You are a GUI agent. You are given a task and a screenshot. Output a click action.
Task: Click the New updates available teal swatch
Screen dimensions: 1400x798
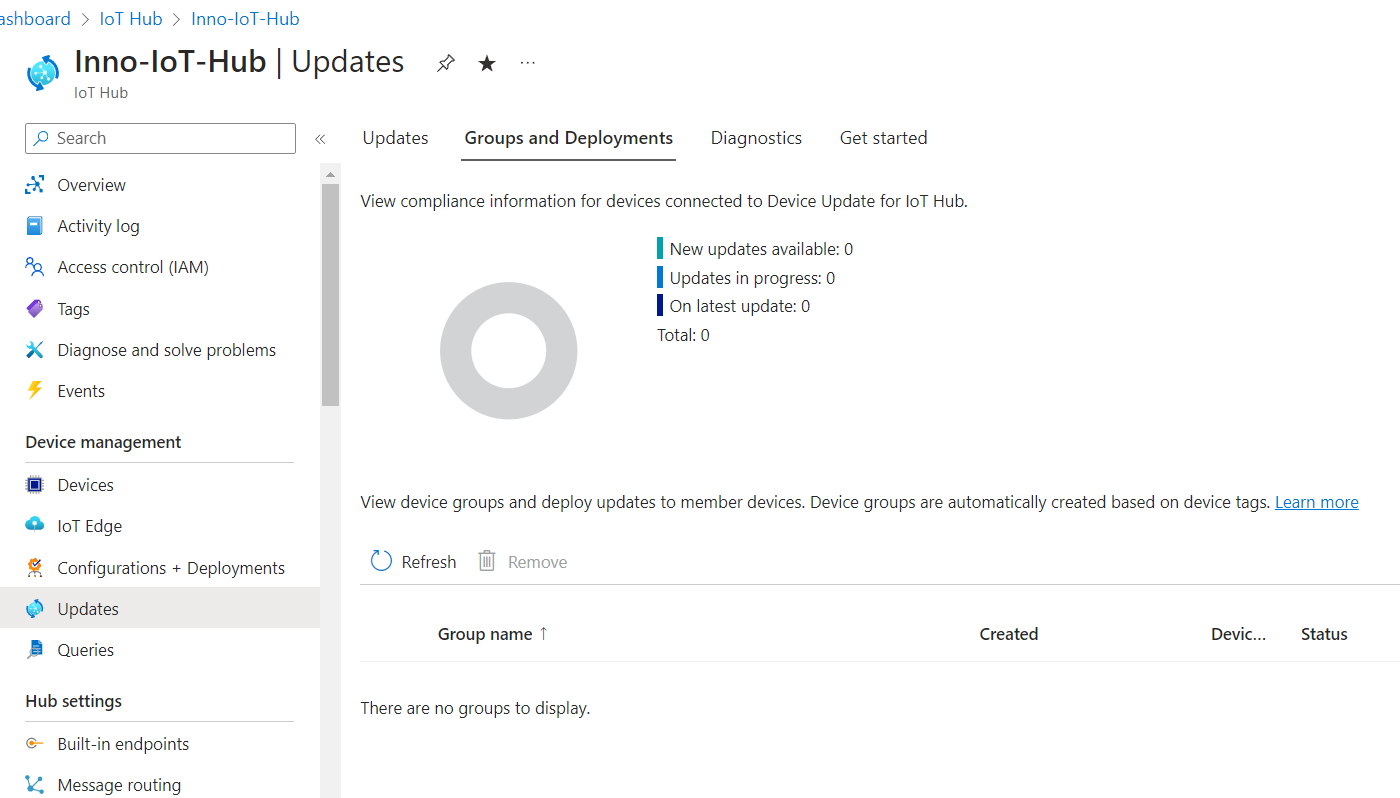pos(660,248)
